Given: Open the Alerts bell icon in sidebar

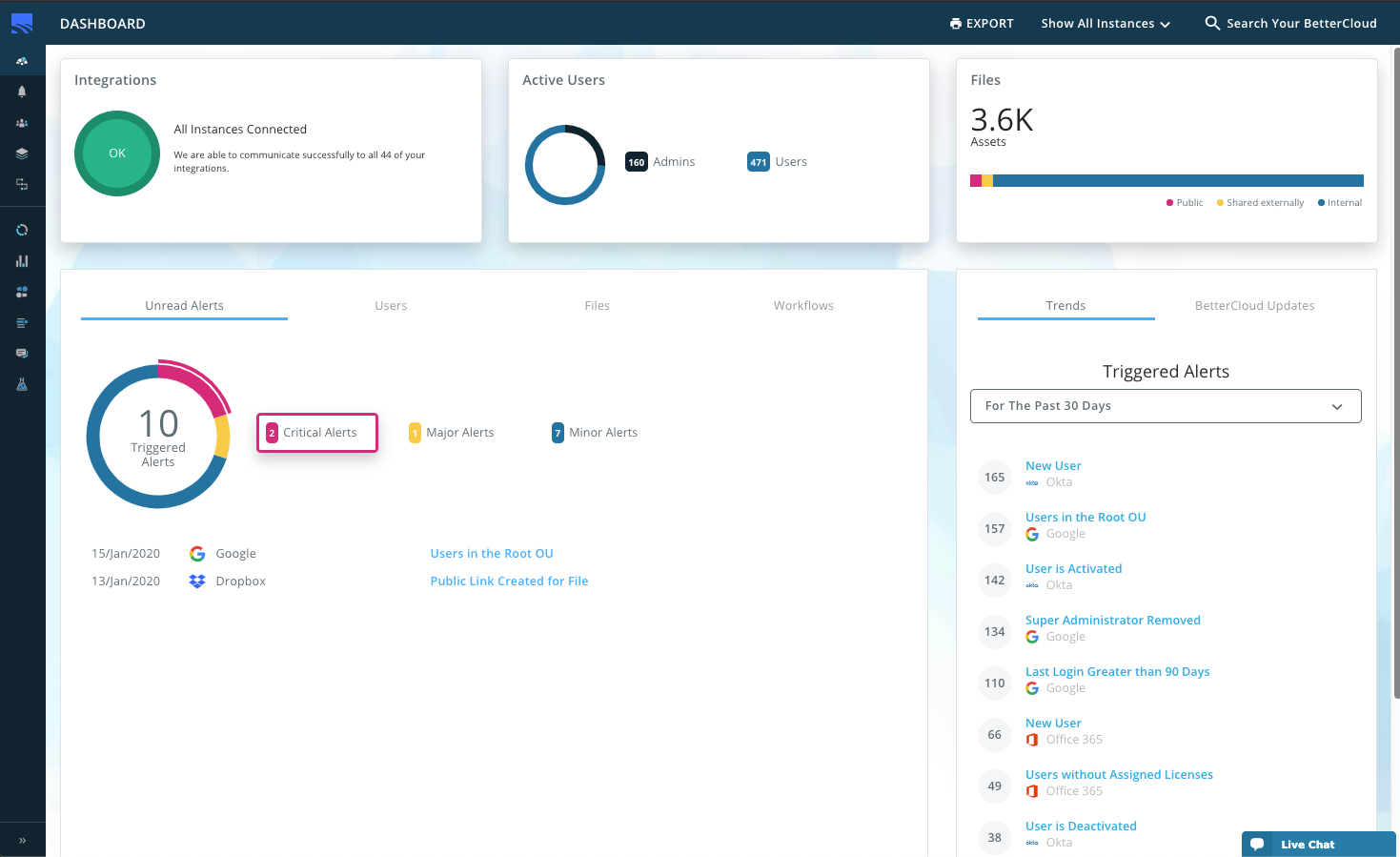Looking at the screenshot, I should tap(22, 91).
